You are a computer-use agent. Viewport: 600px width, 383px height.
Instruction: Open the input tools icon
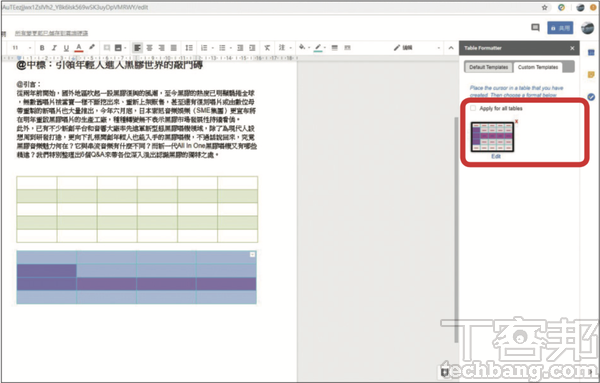point(282,48)
